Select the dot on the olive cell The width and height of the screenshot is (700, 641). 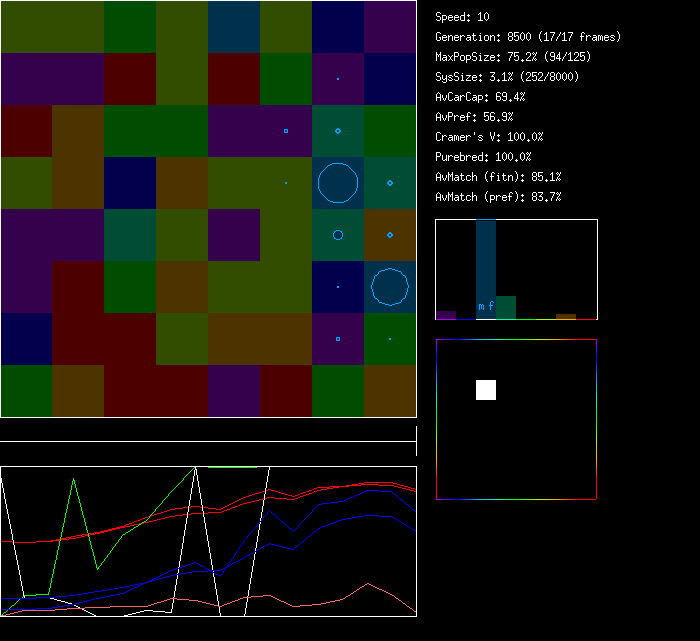[x=286, y=183]
